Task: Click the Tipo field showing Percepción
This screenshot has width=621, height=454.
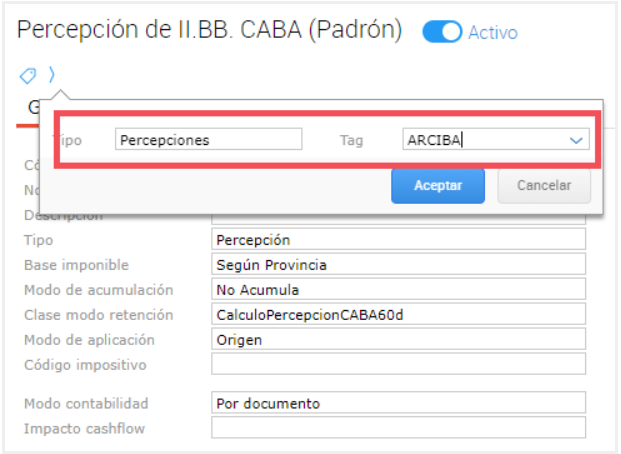Action: [398, 240]
